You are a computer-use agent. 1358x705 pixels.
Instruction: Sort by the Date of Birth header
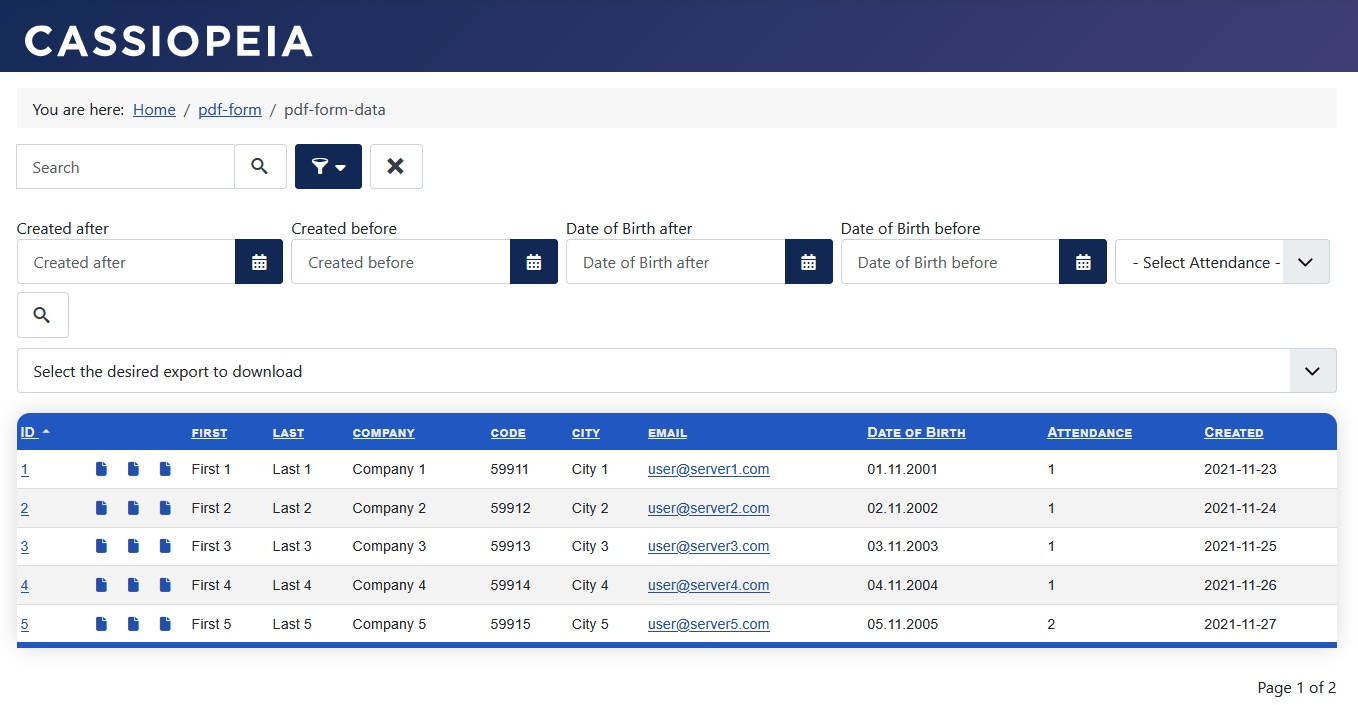pyautogui.click(x=916, y=433)
